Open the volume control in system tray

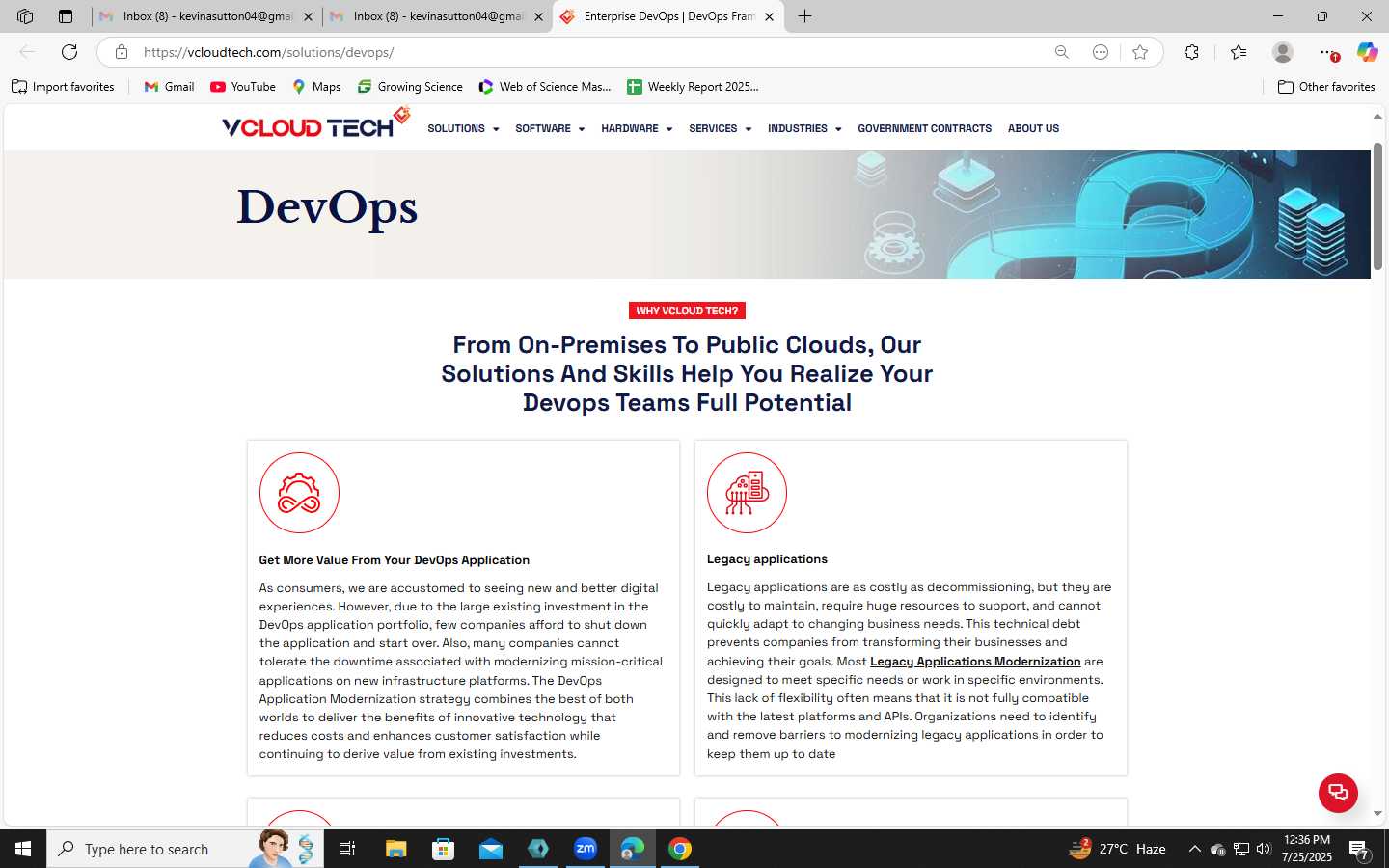[1264, 849]
